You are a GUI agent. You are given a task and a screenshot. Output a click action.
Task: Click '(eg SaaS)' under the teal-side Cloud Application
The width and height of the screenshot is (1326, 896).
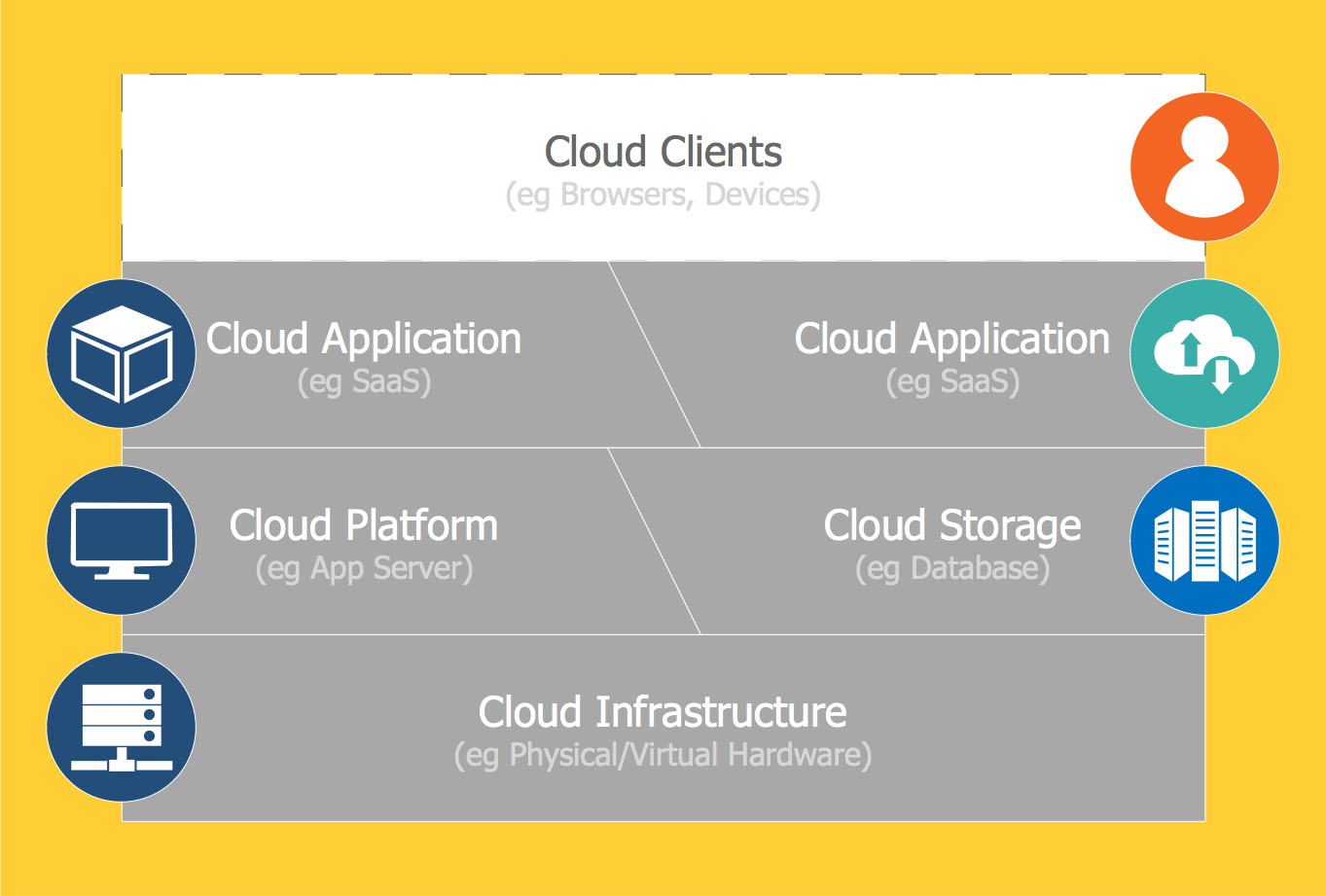pos(952,381)
